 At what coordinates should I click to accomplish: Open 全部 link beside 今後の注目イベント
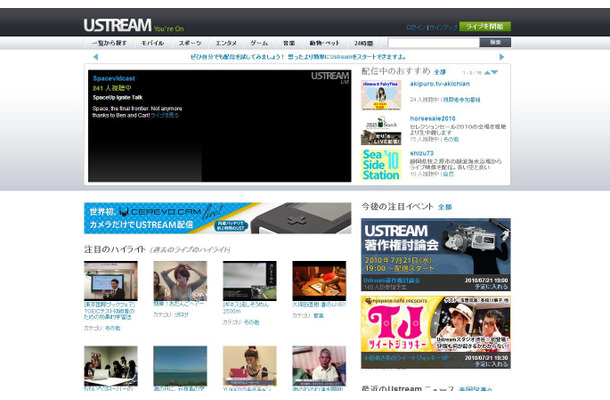tap(445, 207)
